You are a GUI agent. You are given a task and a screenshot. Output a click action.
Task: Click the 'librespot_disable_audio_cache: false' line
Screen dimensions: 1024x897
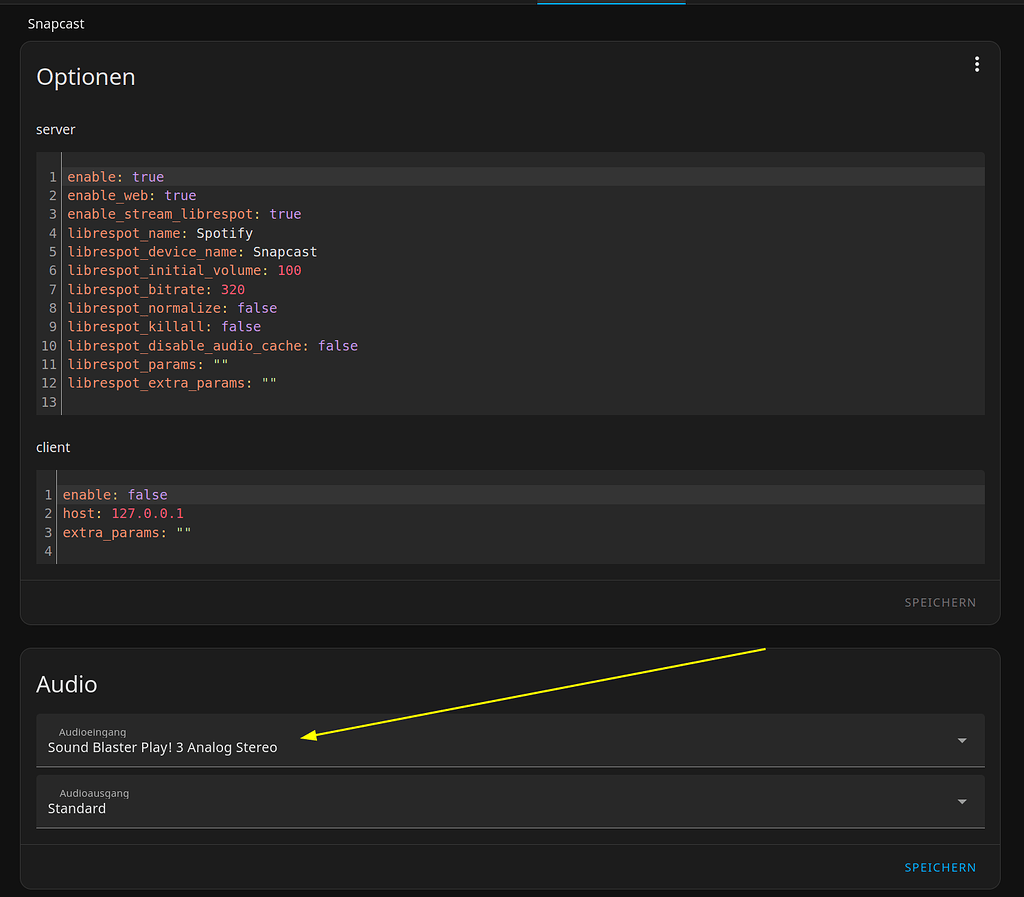point(212,346)
